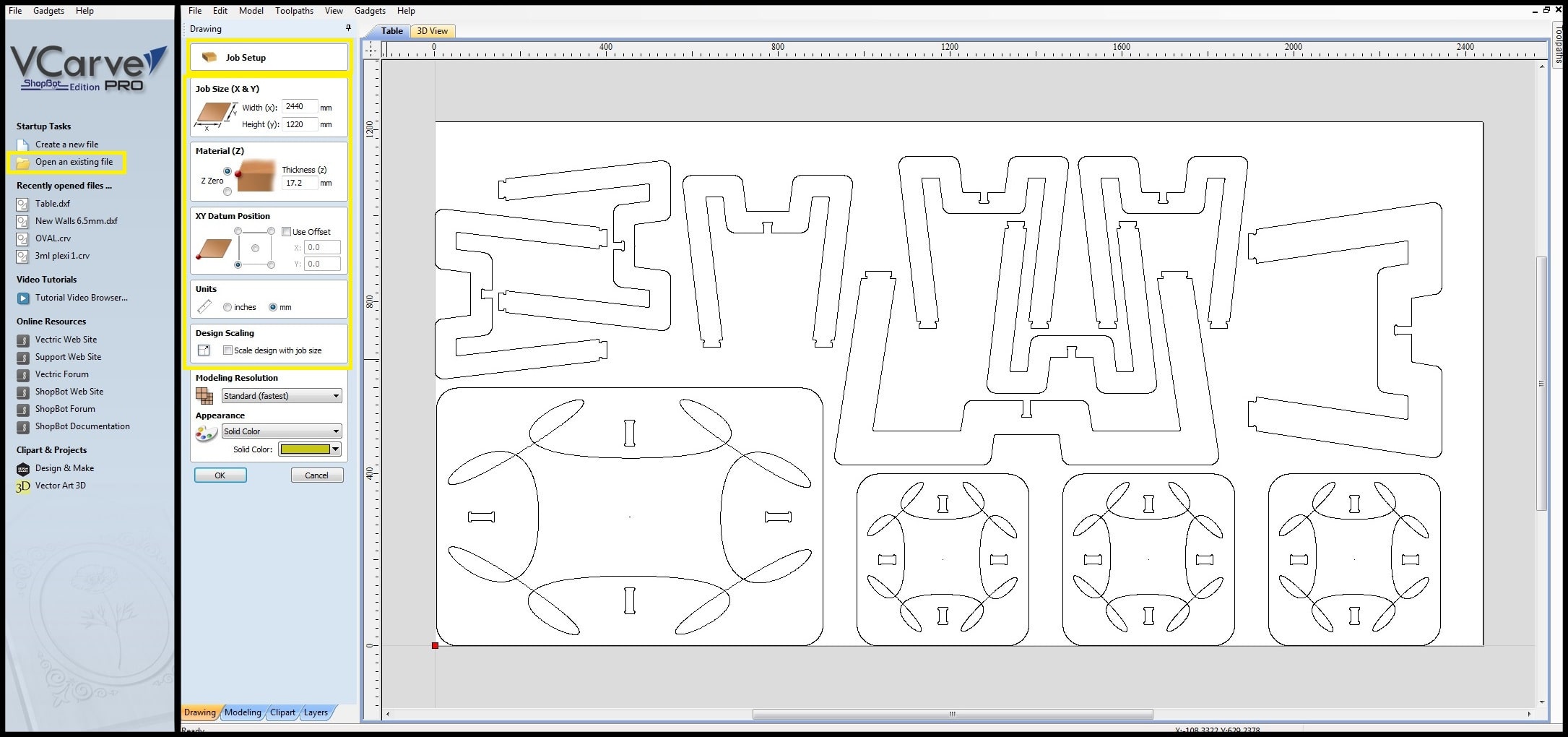The height and width of the screenshot is (737, 1568).
Task: Select Z Zero at material bottom
Action: (228, 191)
